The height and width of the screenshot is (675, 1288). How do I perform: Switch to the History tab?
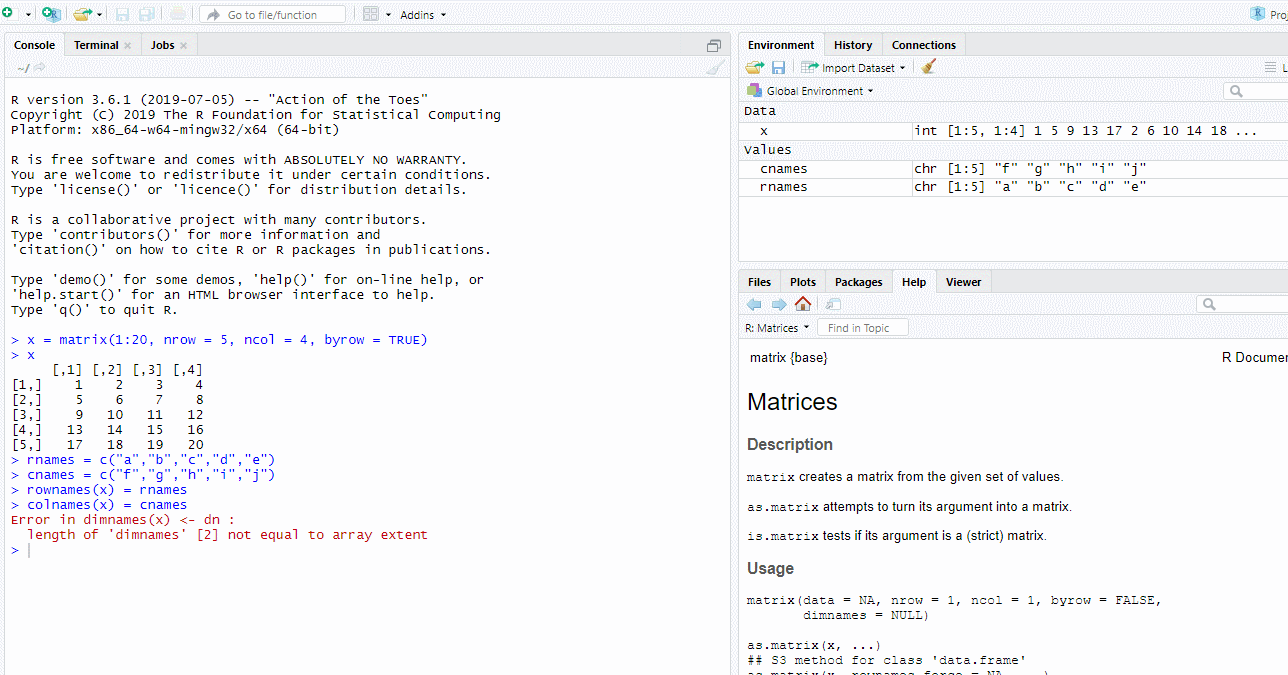coord(853,45)
